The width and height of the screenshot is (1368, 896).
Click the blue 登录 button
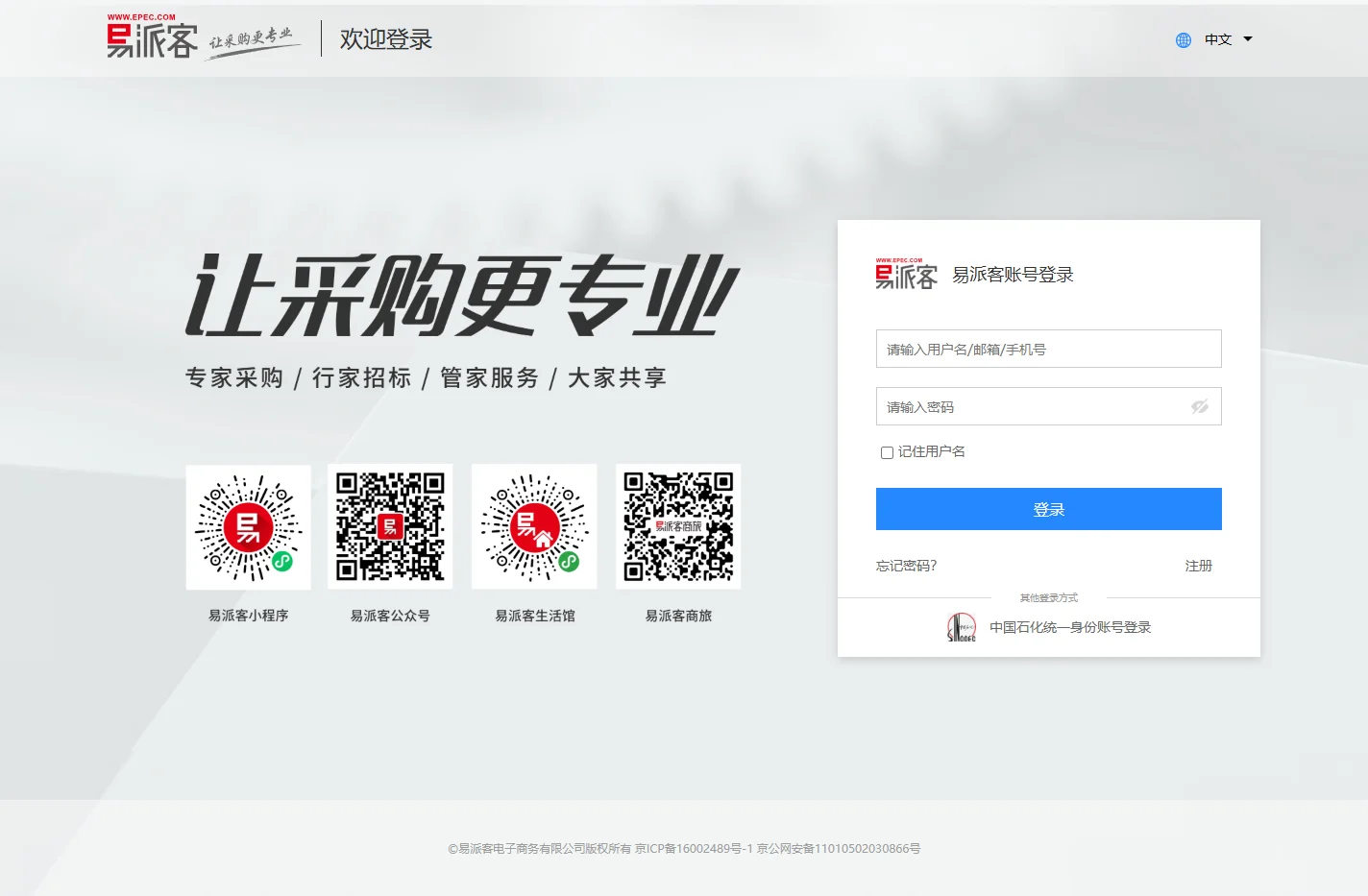(1048, 509)
